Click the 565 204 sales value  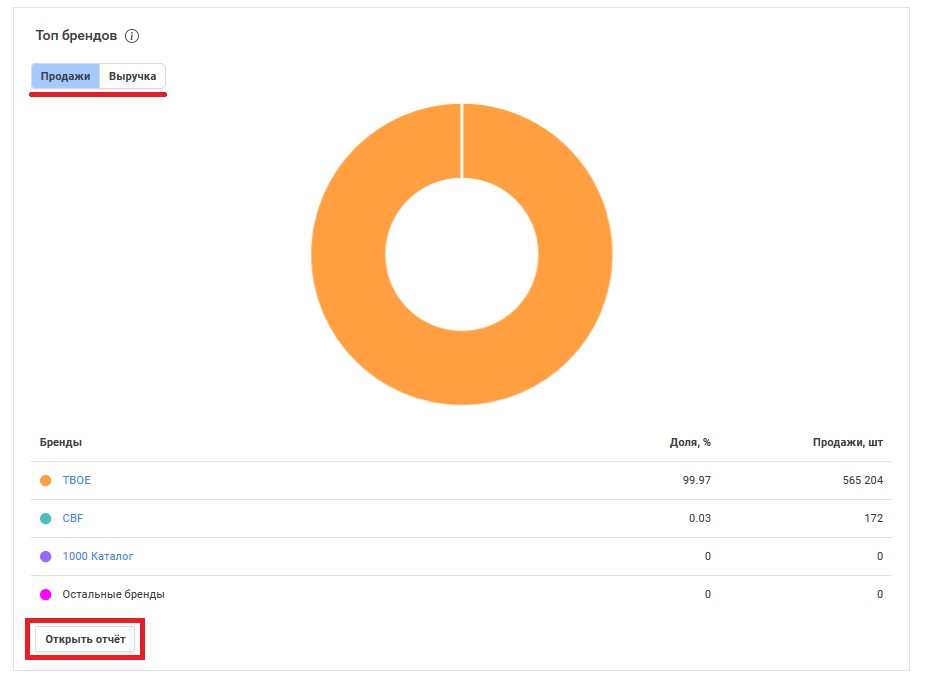(863, 481)
